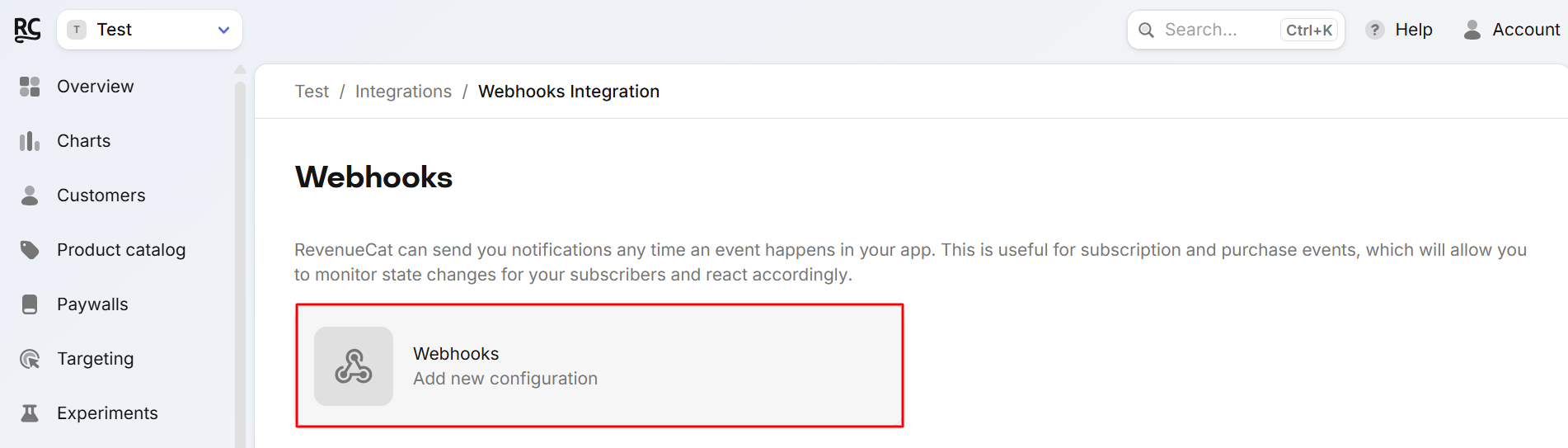Click the Help question mark icon
The height and width of the screenshot is (448, 1568).
1374,30
